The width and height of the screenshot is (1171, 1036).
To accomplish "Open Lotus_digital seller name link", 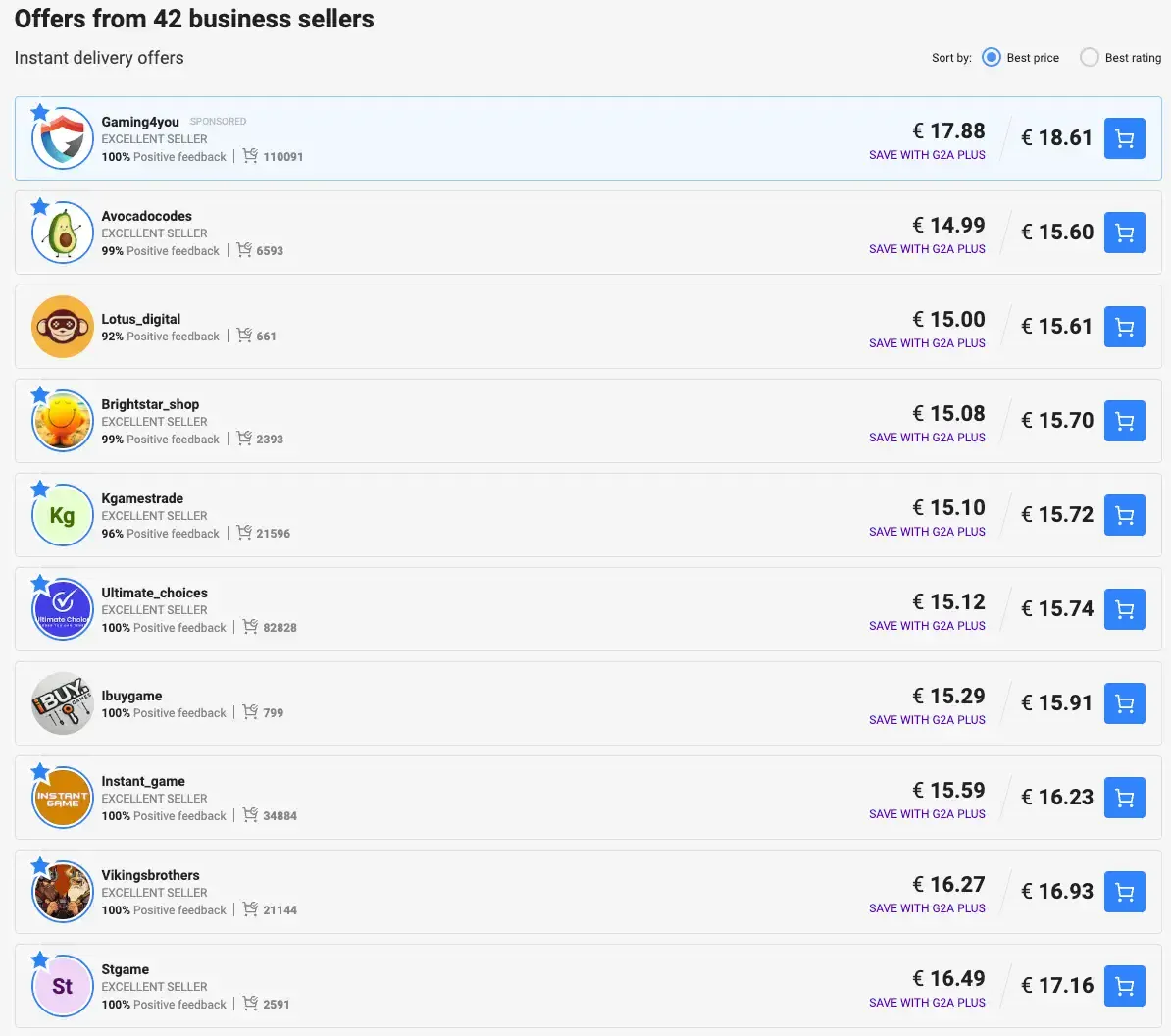I will 141,319.
